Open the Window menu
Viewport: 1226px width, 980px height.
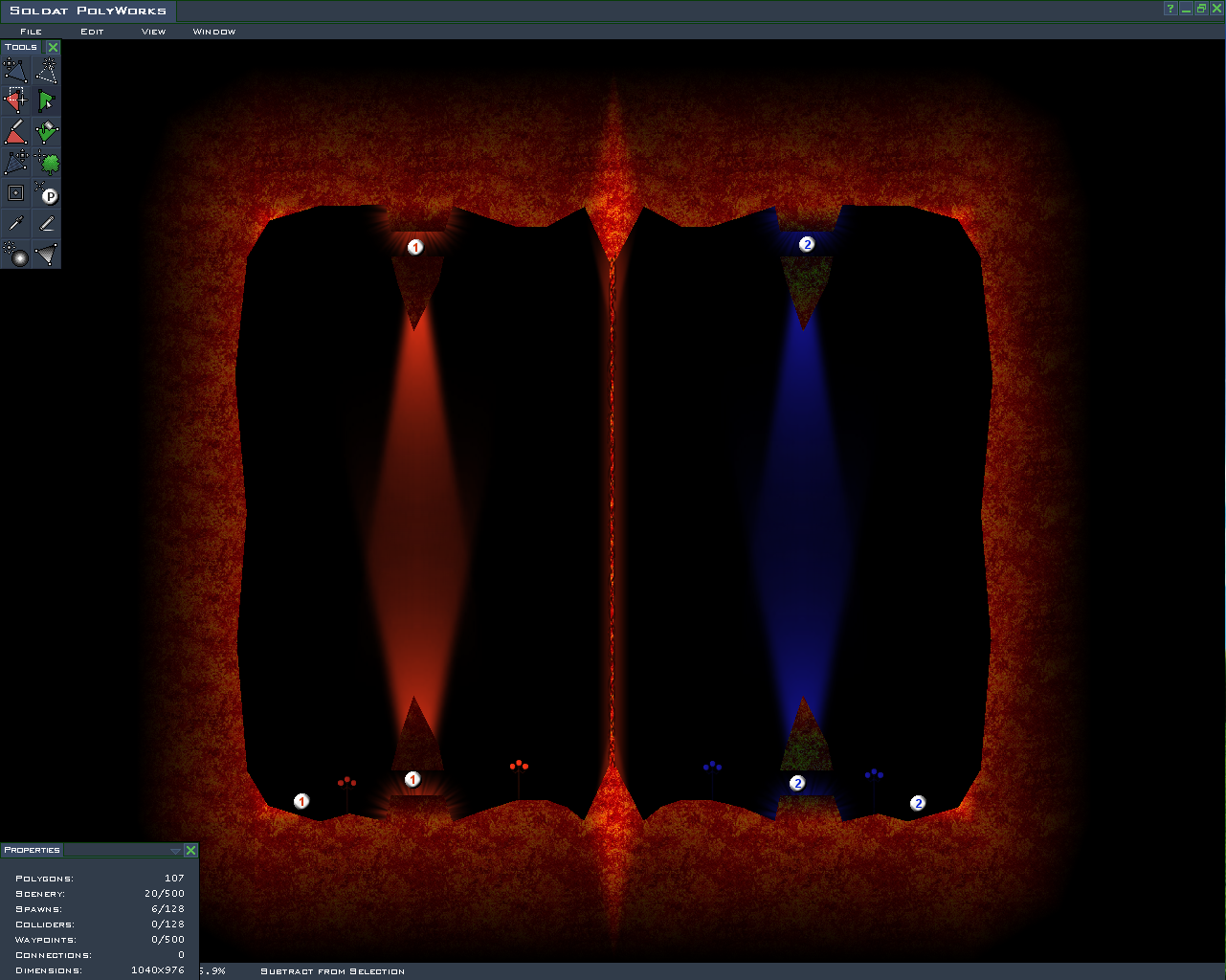point(213,32)
